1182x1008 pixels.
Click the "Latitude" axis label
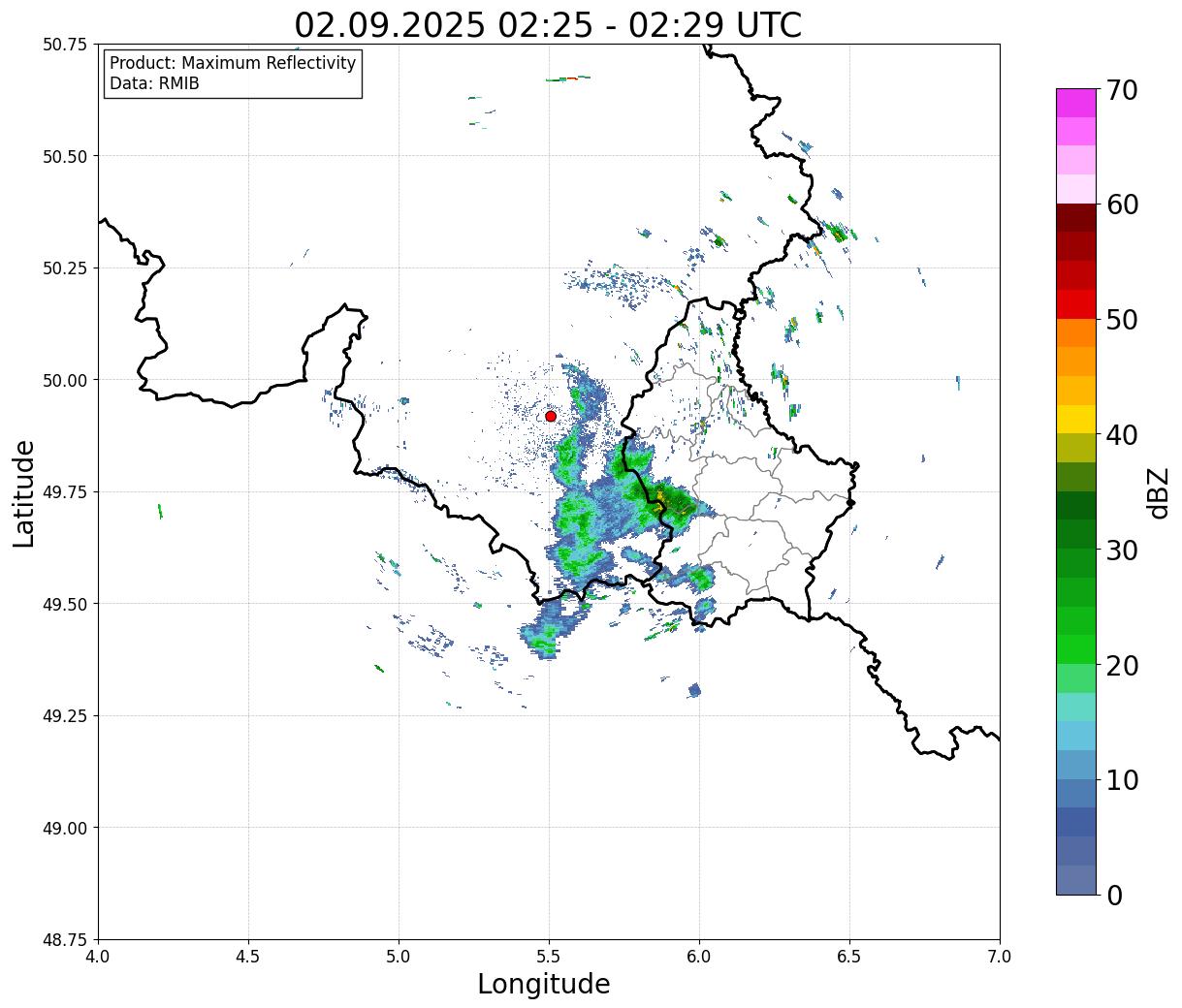pyautogui.click(x=24, y=492)
